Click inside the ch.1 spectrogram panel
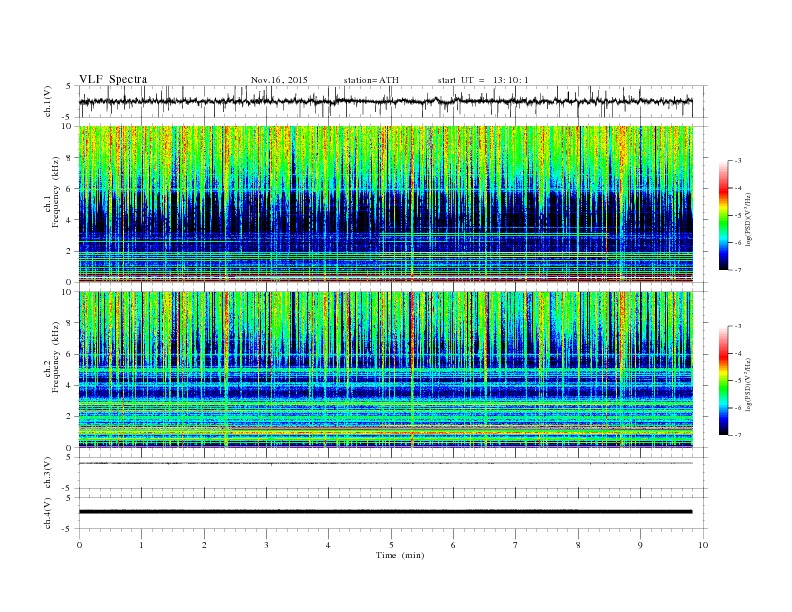Screen dimensions: 792x612 386,203
